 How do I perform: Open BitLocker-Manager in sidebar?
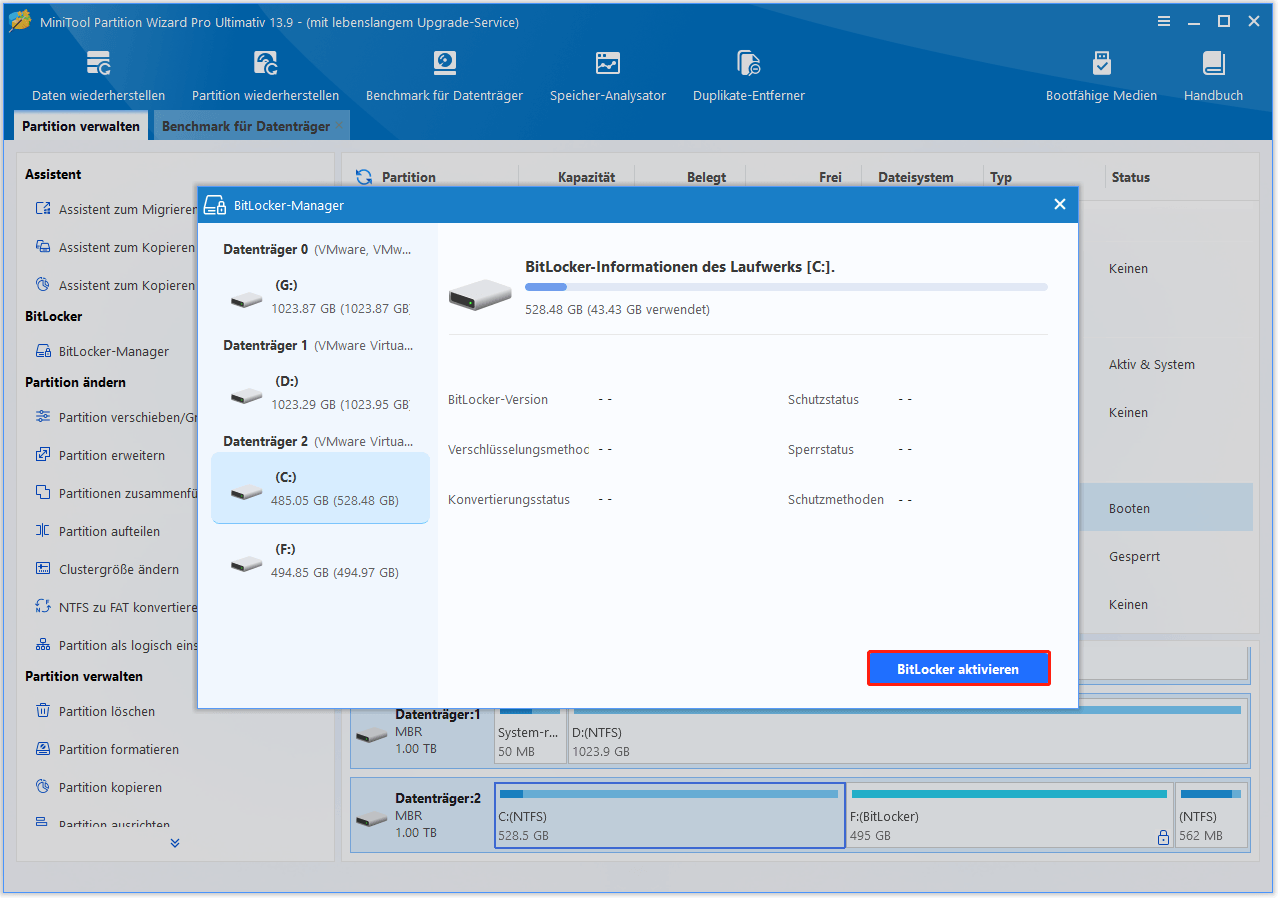coord(102,351)
